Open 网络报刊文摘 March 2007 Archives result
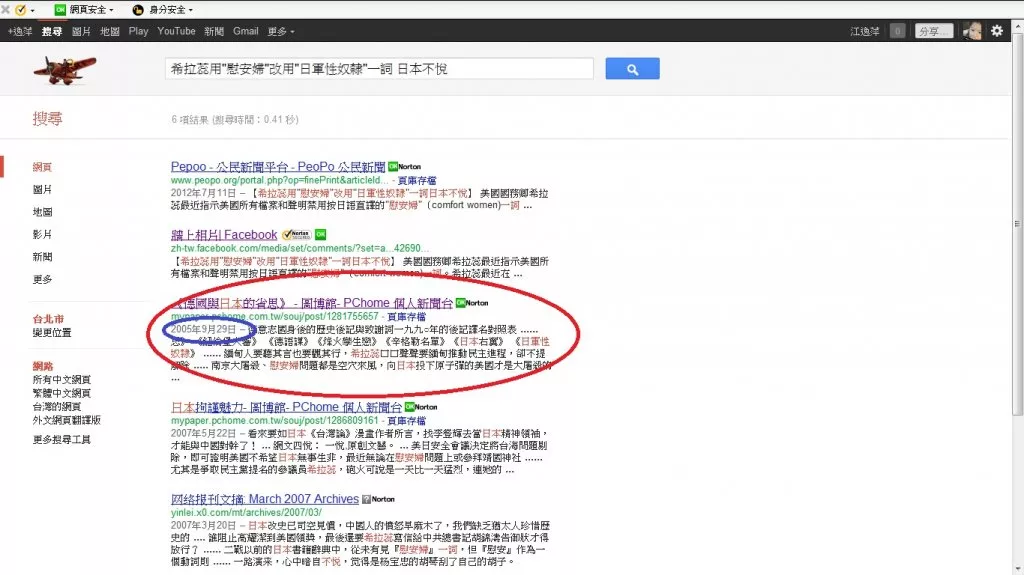This screenshot has width=1024, height=575. [x=265, y=499]
